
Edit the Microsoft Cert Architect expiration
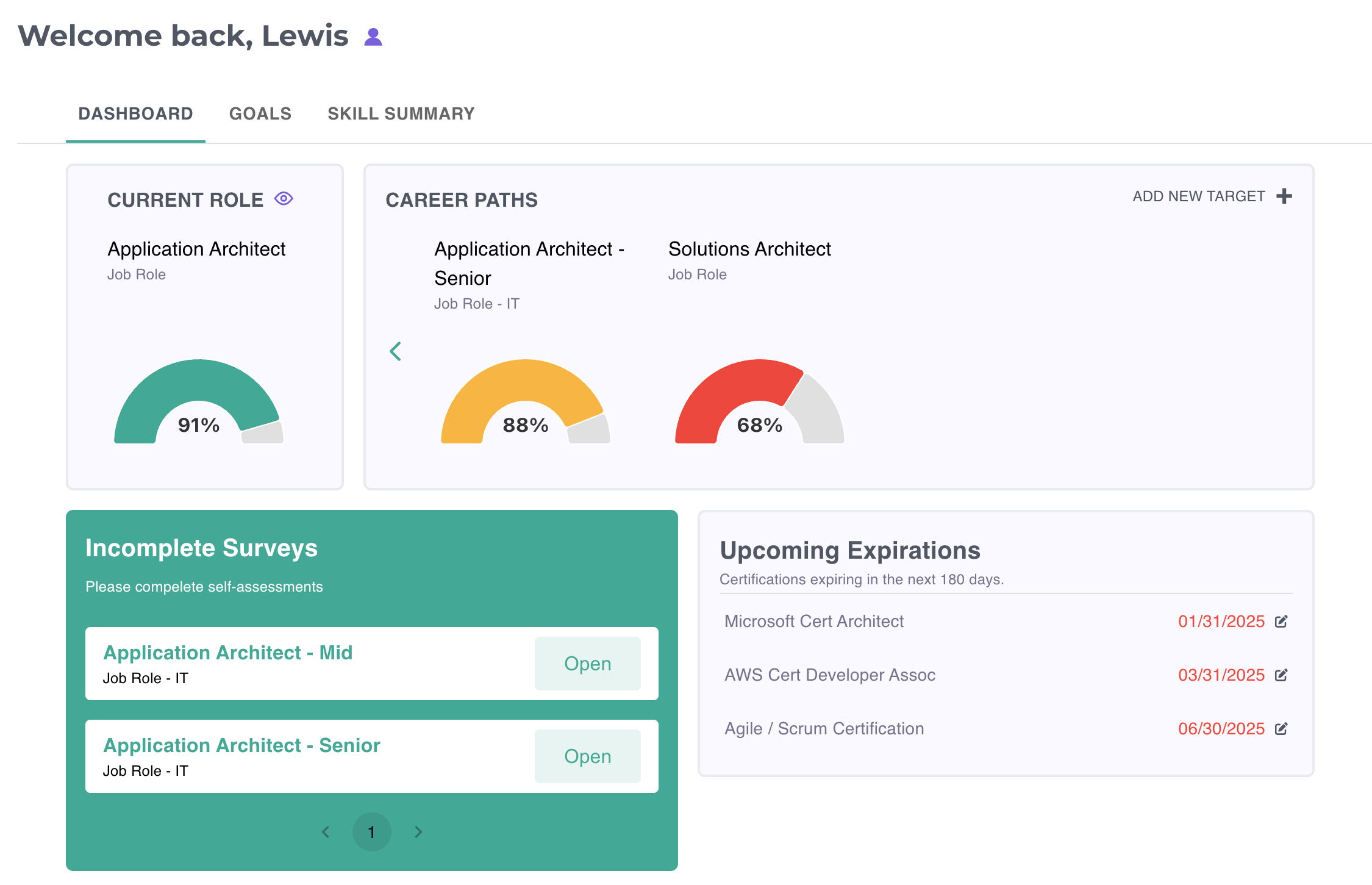click(1281, 622)
